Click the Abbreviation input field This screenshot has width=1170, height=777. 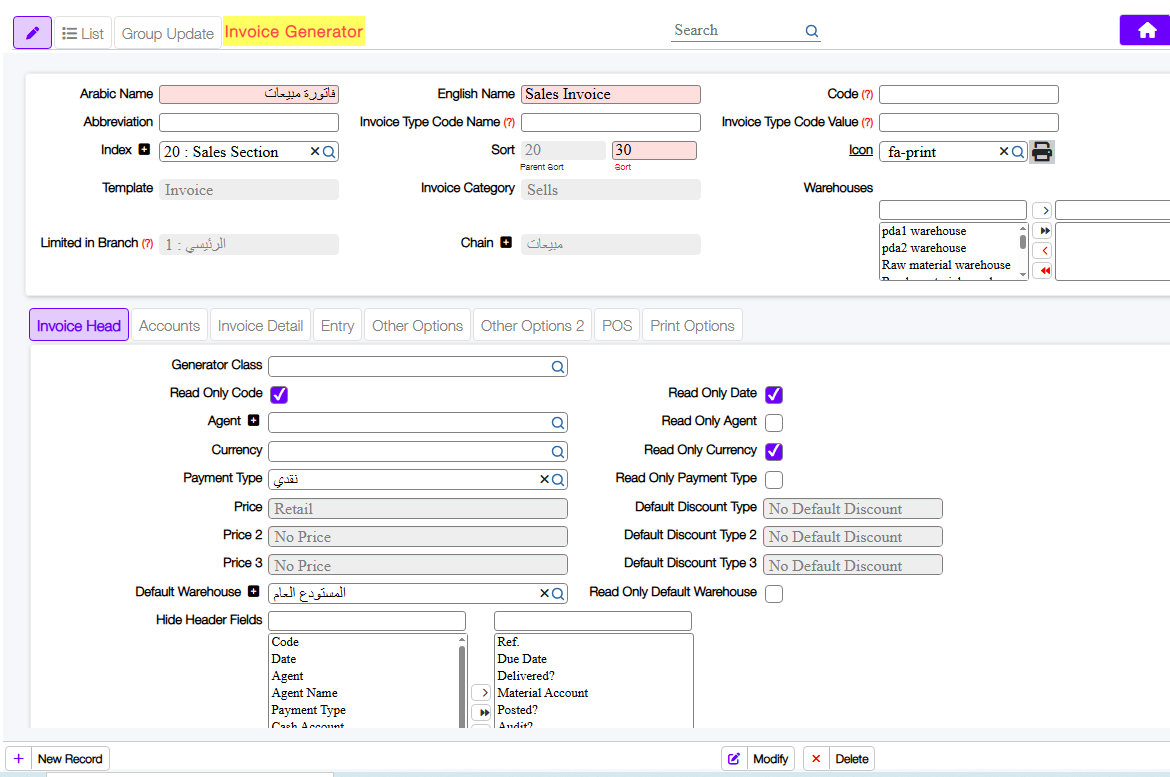pos(249,122)
